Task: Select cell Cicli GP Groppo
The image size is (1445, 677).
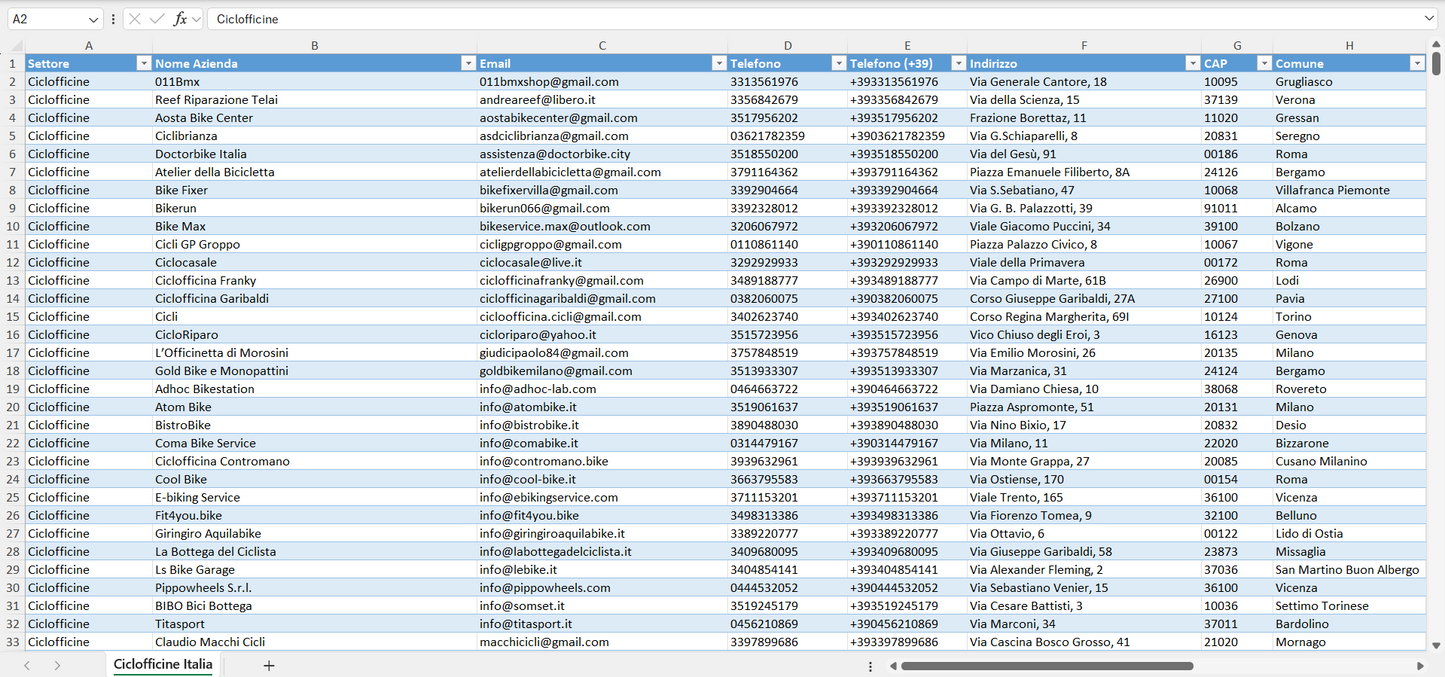Action: [315, 244]
